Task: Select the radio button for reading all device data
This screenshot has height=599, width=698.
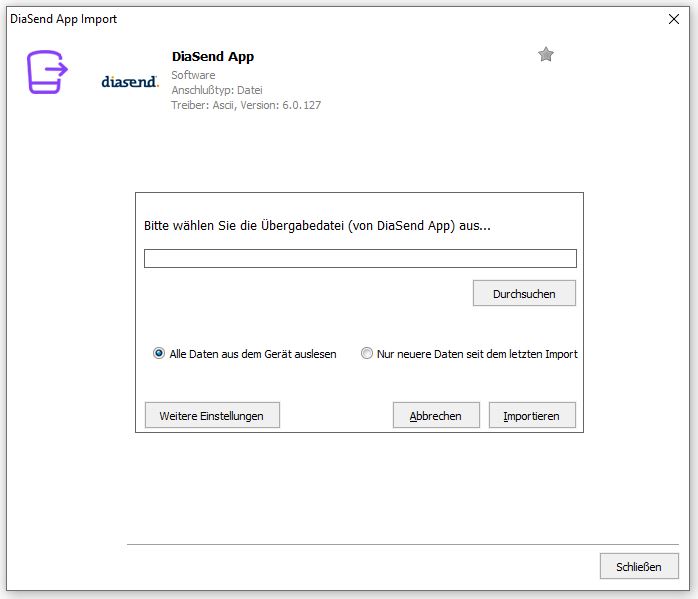Action: point(159,353)
